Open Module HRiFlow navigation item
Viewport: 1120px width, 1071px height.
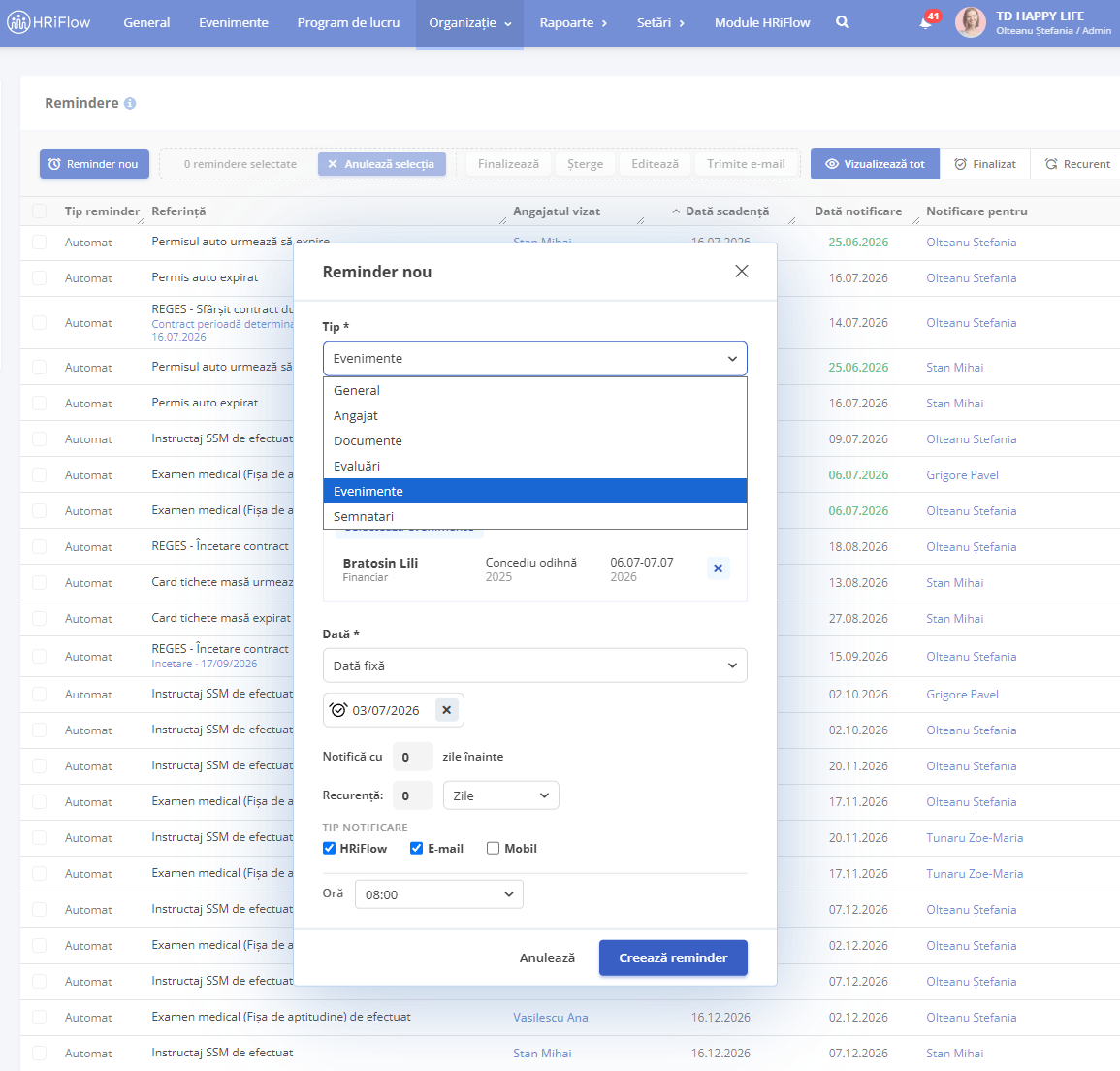[762, 23]
